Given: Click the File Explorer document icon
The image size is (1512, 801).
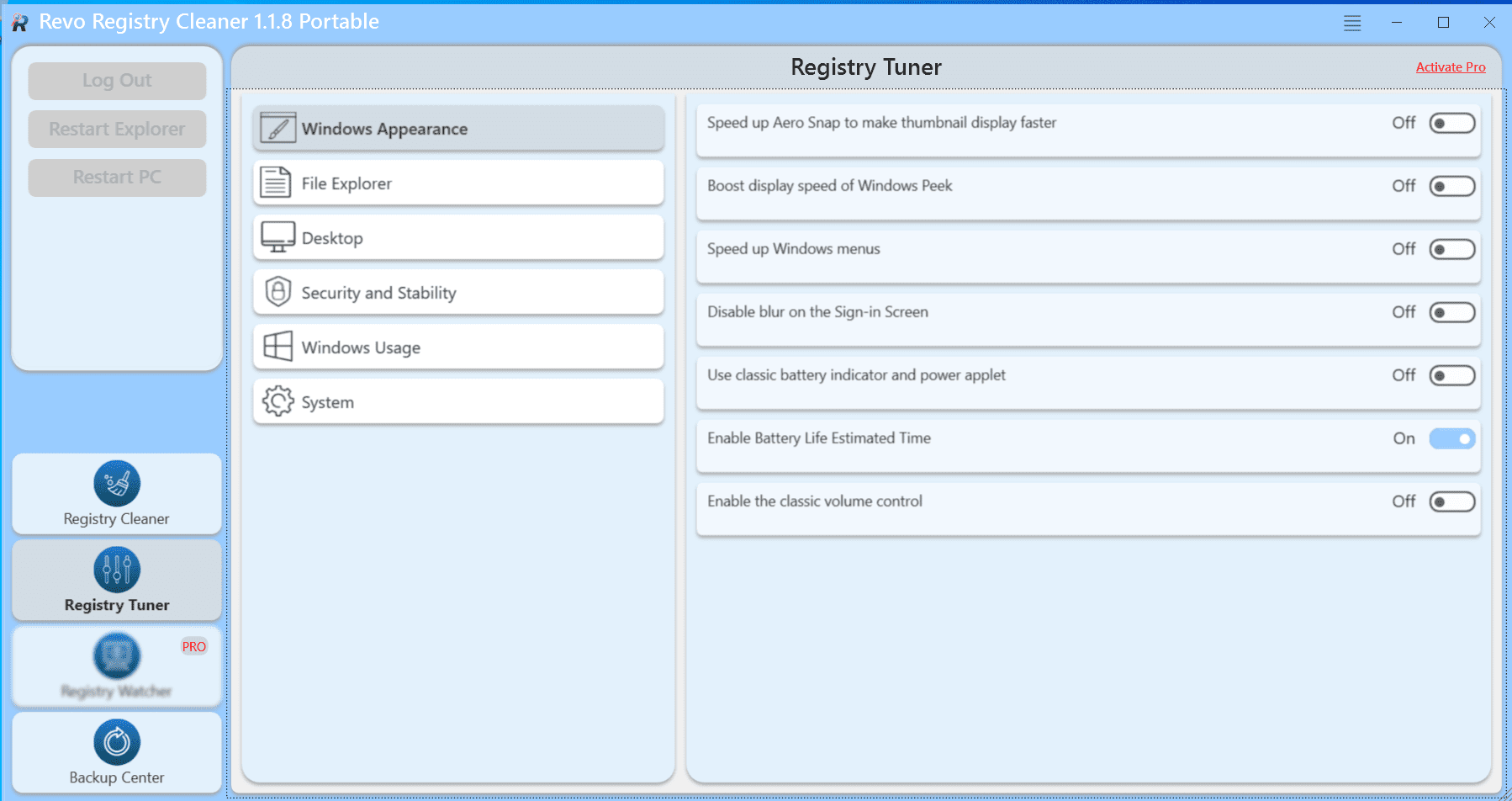Looking at the screenshot, I should [x=276, y=183].
